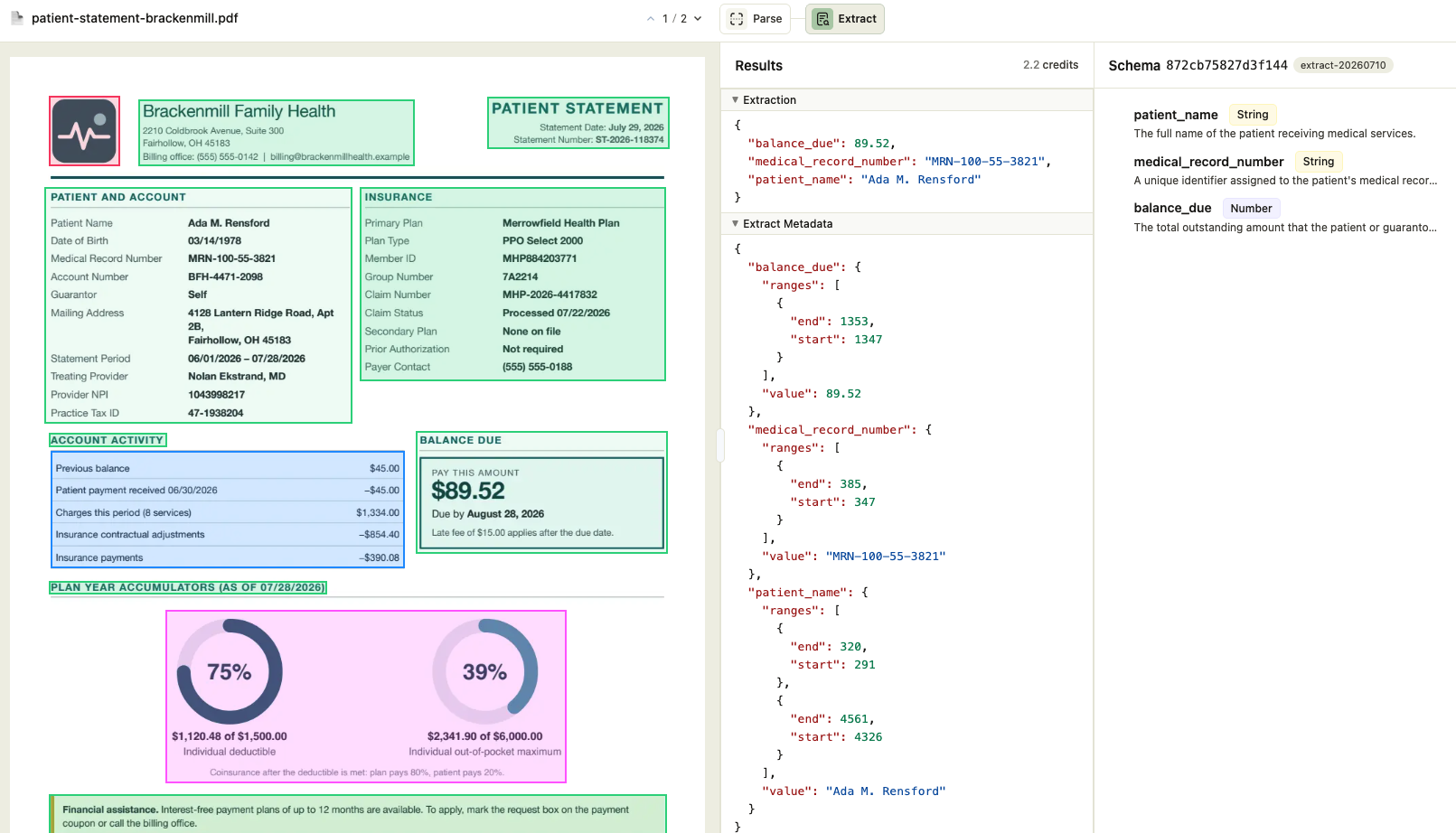Click the balance_due schema field
Viewport: 1456px width, 833px height.
[1172, 208]
